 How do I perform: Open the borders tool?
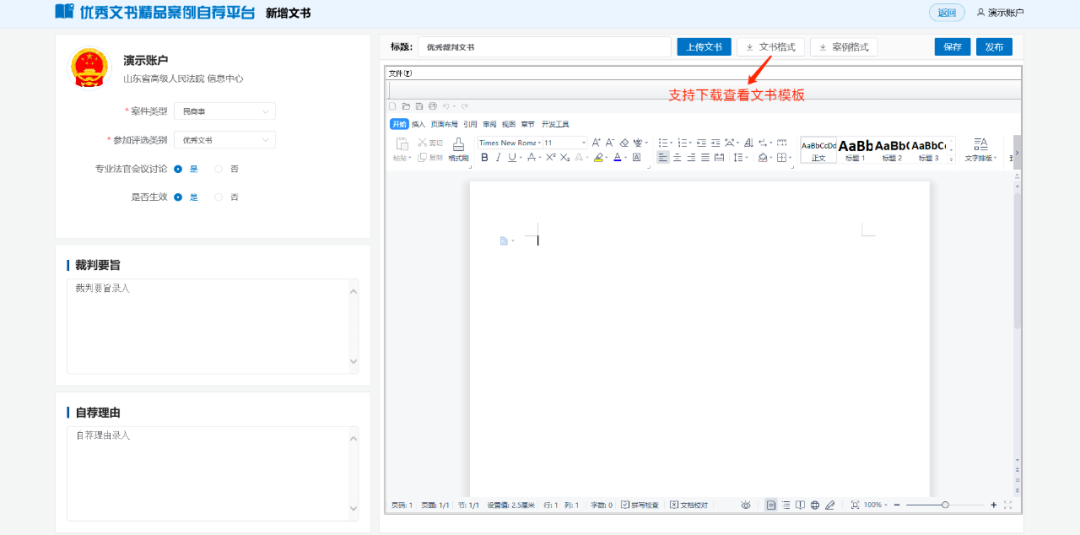coord(781,157)
